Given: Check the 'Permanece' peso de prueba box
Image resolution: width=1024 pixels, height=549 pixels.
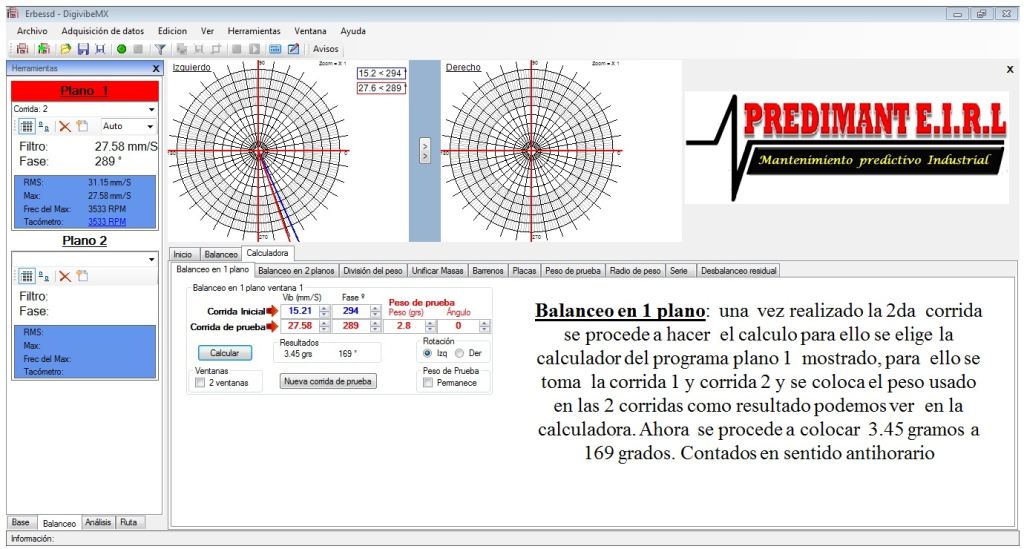Looking at the screenshot, I should (428, 382).
